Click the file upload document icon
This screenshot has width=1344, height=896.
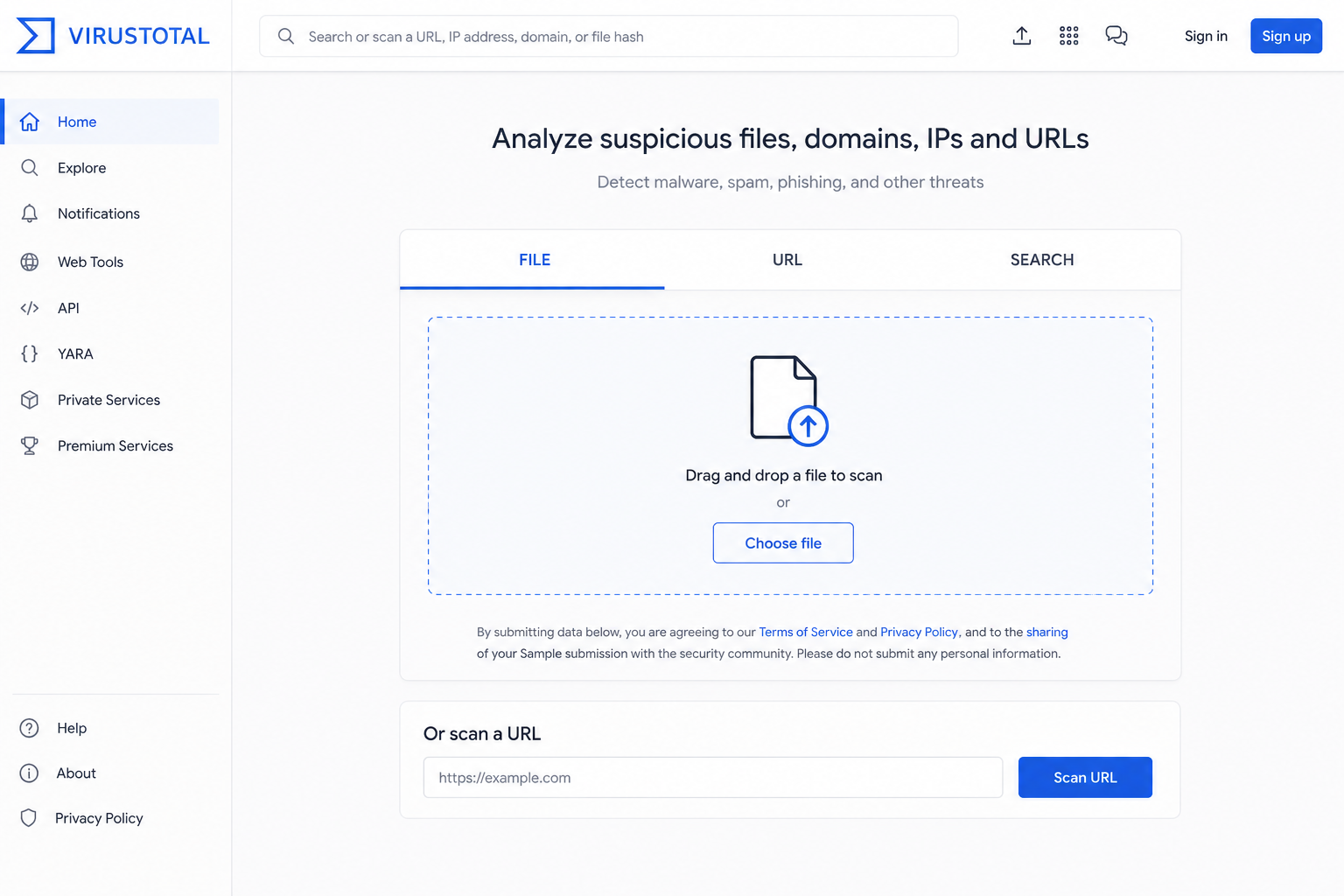point(788,401)
